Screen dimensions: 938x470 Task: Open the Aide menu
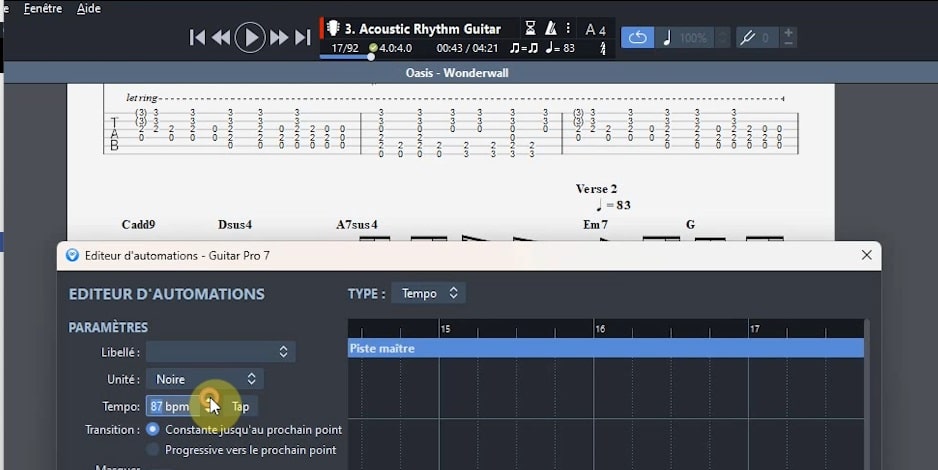89,8
